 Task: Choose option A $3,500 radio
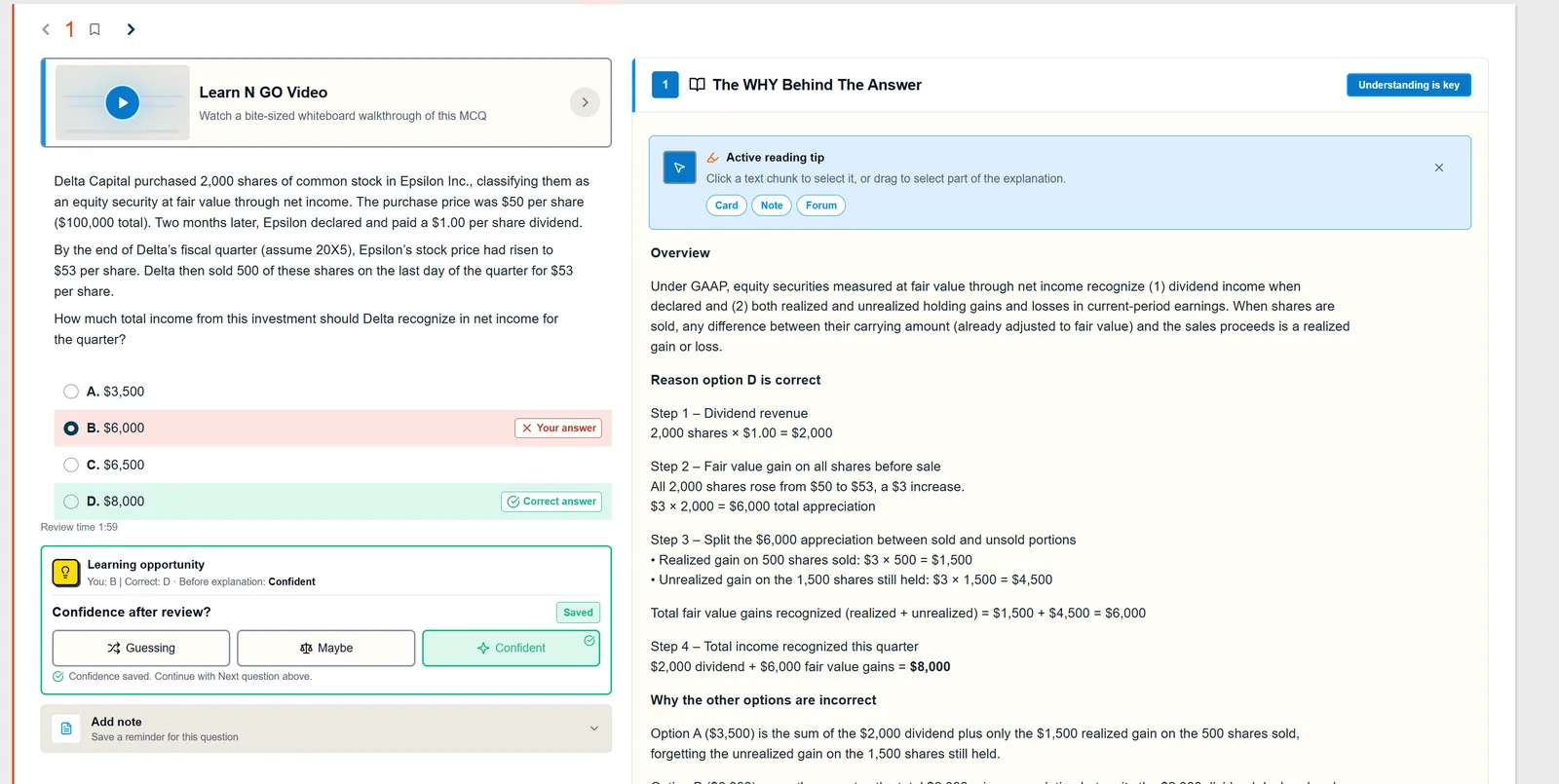pyautogui.click(x=71, y=392)
